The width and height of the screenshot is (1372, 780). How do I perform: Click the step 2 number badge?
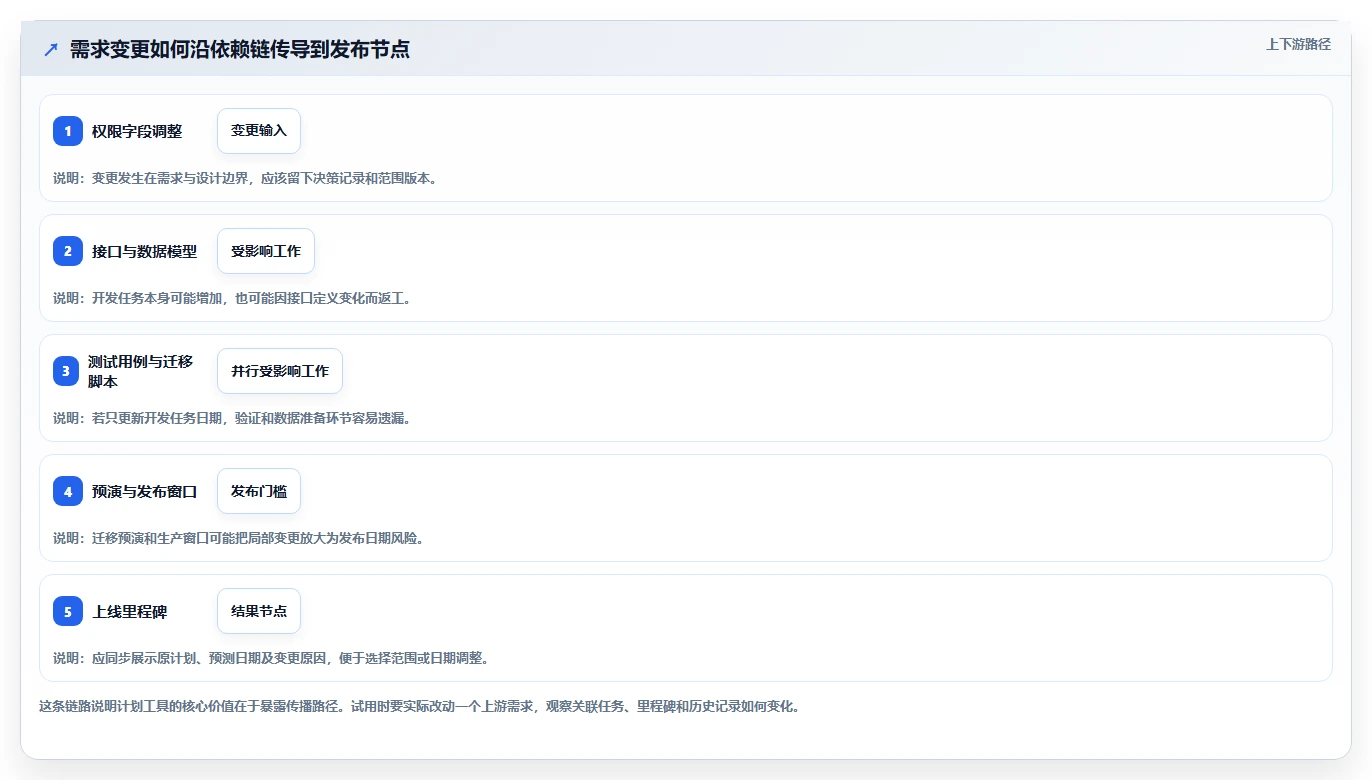[68, 251]
